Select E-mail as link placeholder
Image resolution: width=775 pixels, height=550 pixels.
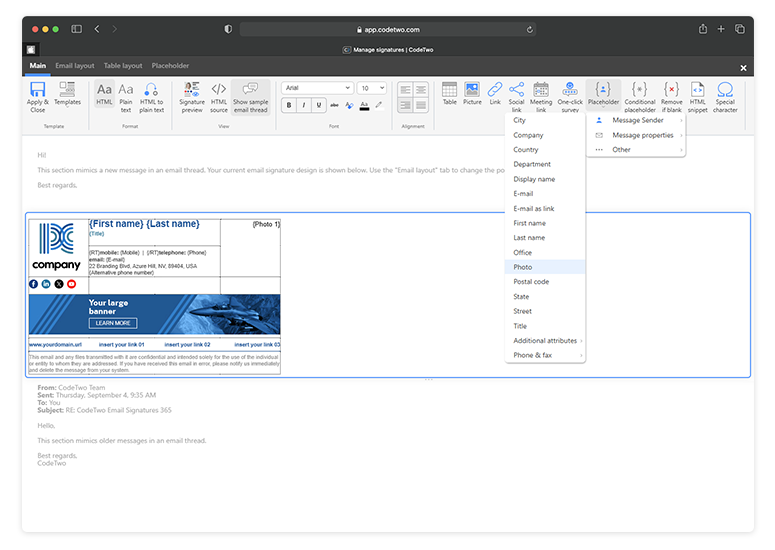[x=545, y=209]
